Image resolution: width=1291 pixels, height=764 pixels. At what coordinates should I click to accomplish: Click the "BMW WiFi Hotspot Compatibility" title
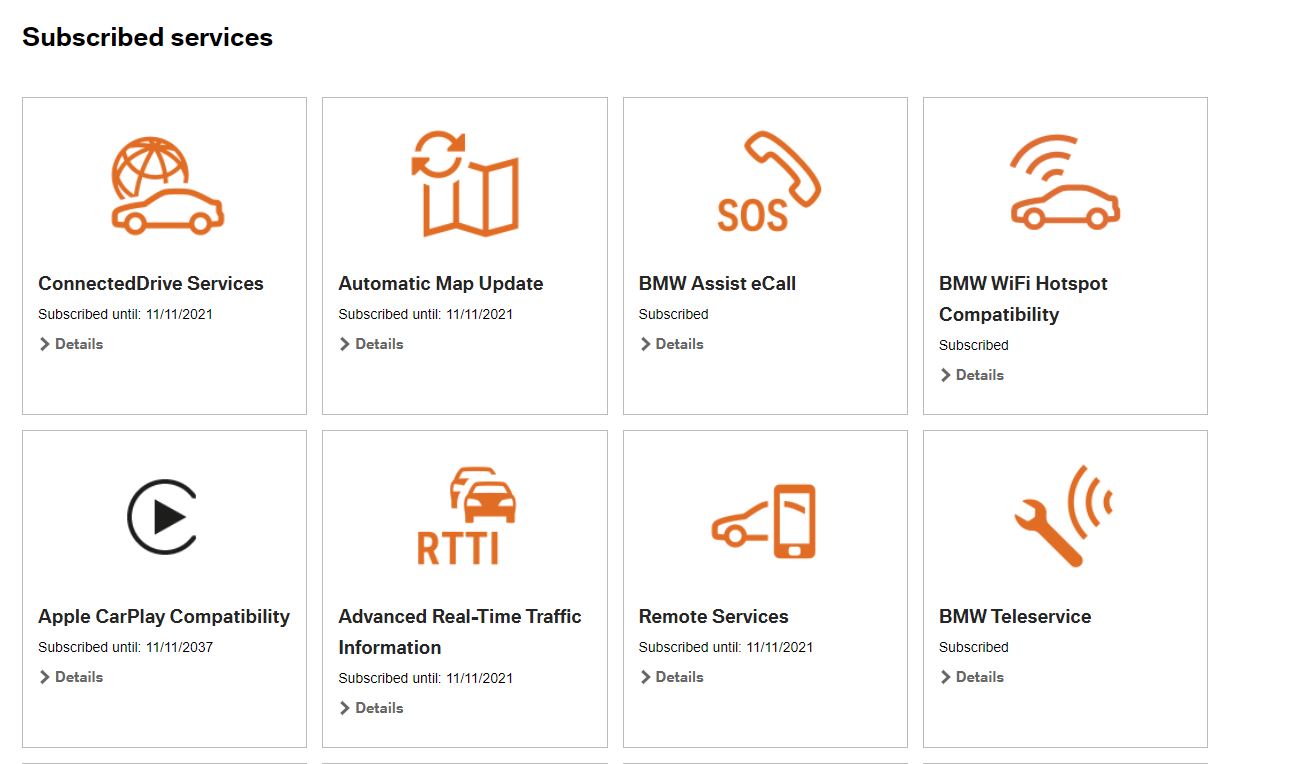click(1023, 299)
